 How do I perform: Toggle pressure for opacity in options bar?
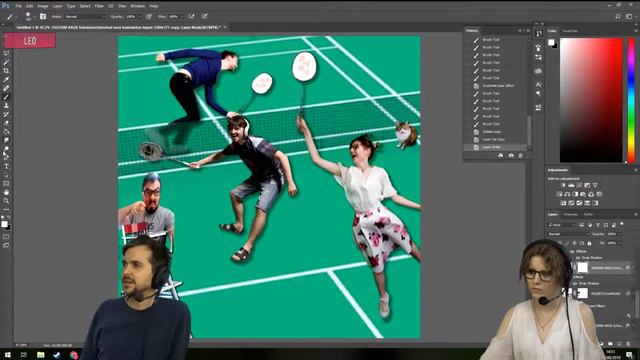(x=149, y=16)
